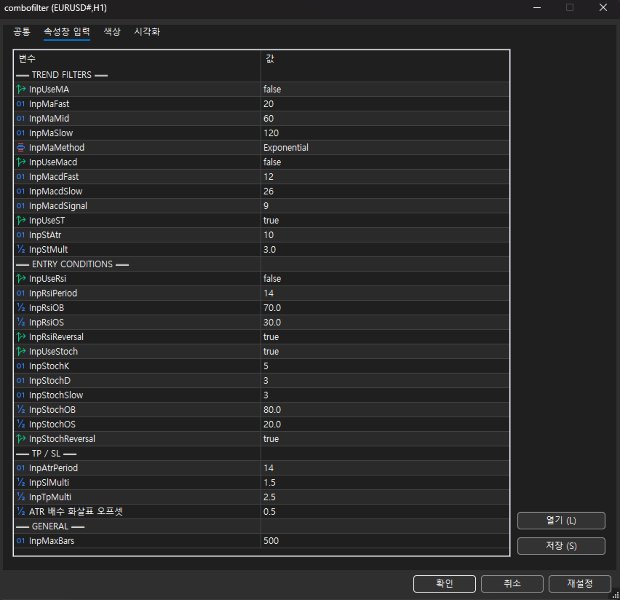Screen dimensions: 620x600
Task: Click the double-type icon beside InpRsiOB
Action: (21, 308)
